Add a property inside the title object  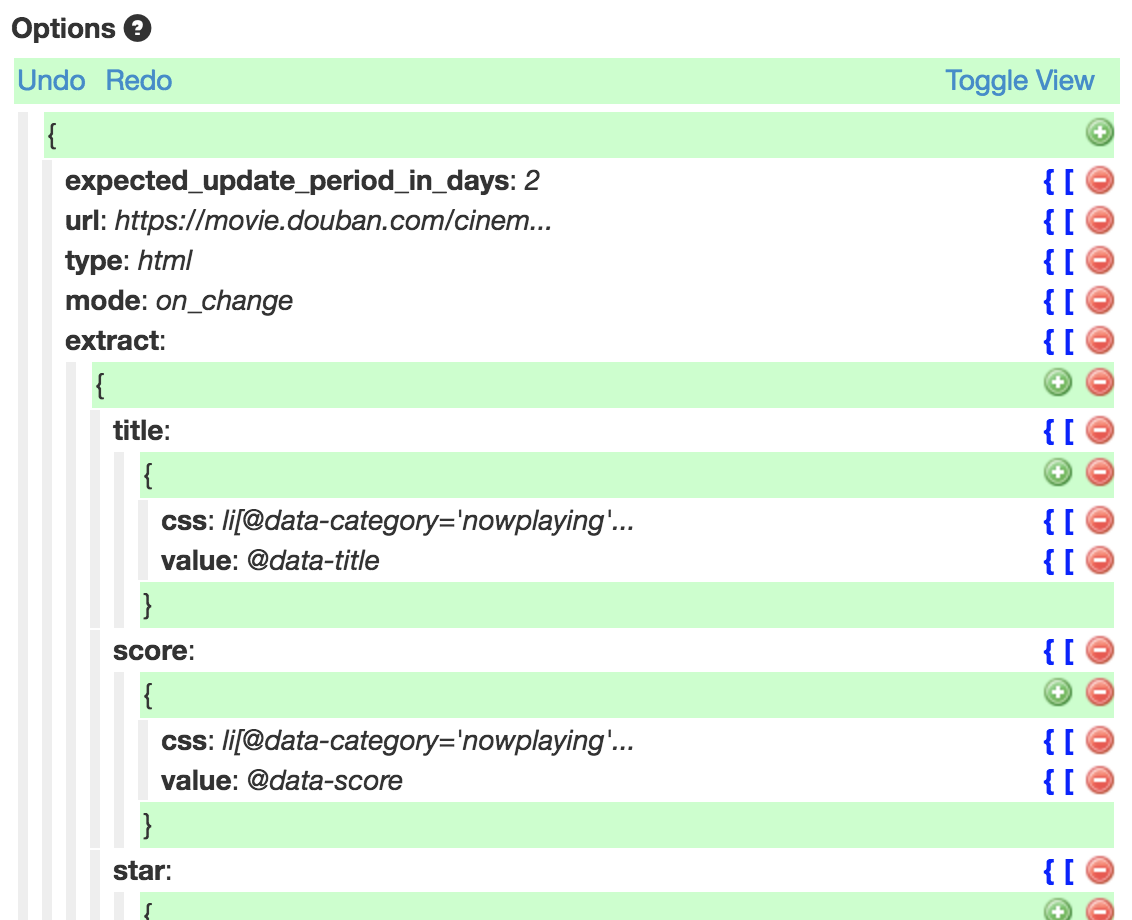coord(1058,472)
